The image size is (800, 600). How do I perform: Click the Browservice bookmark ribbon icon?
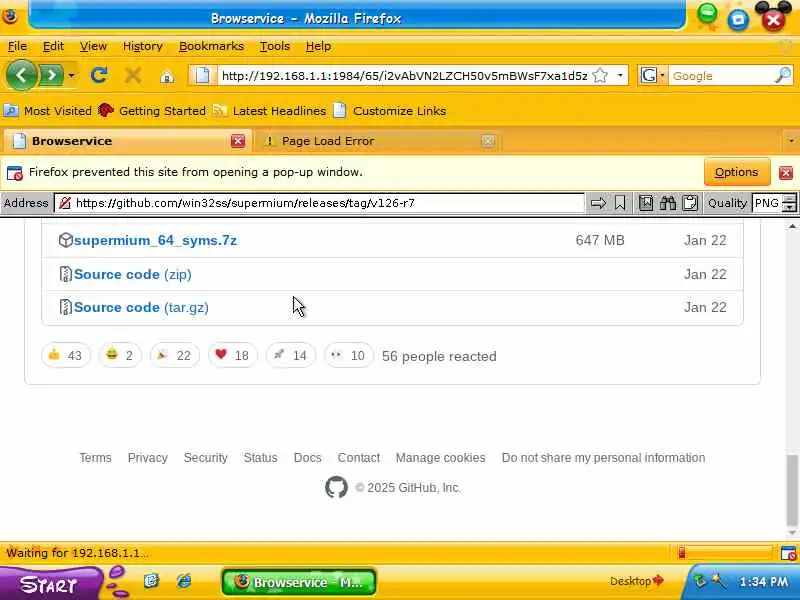pyautogui.click(x=620, y=203)
